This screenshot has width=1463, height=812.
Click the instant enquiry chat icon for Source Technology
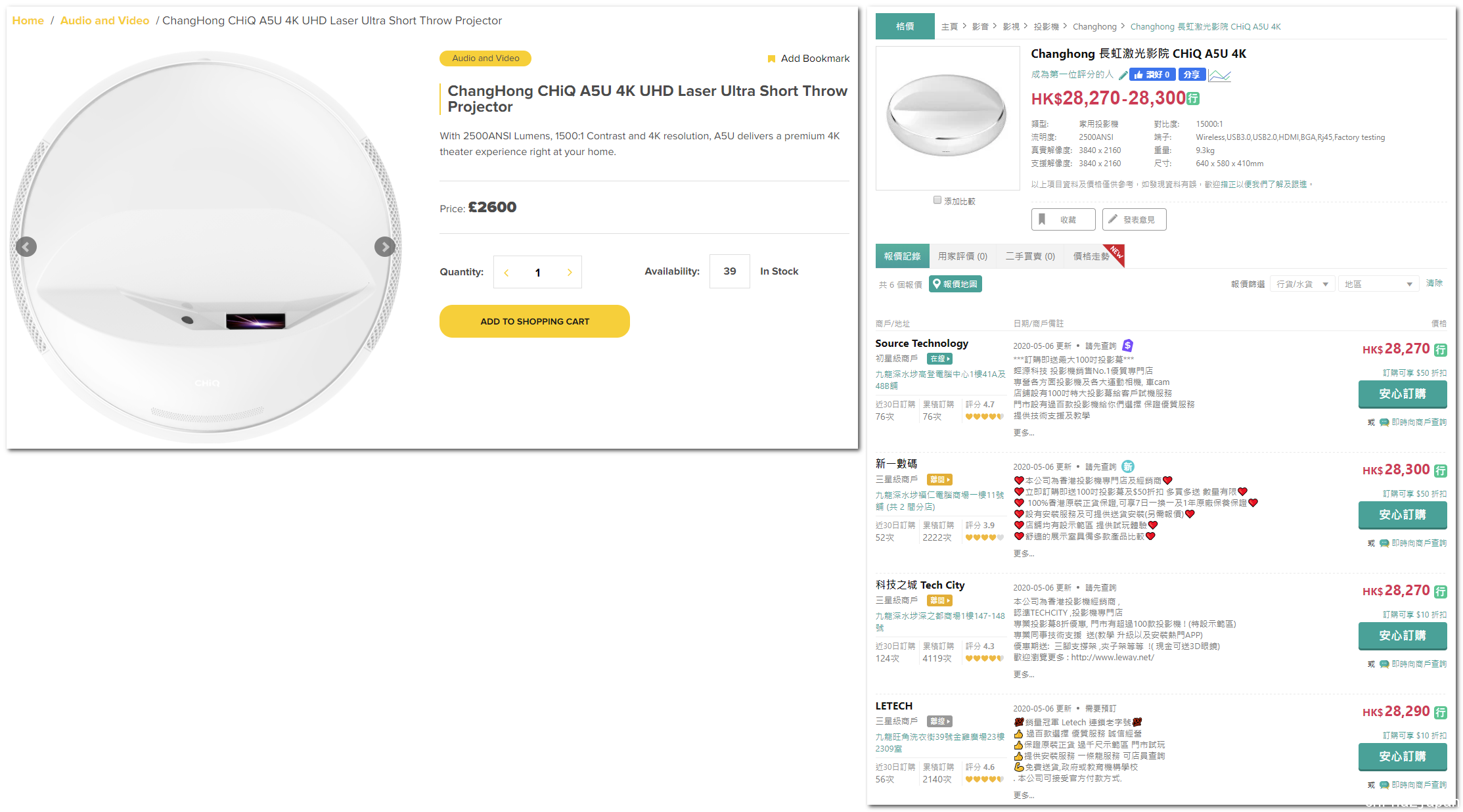[1384, 422]
